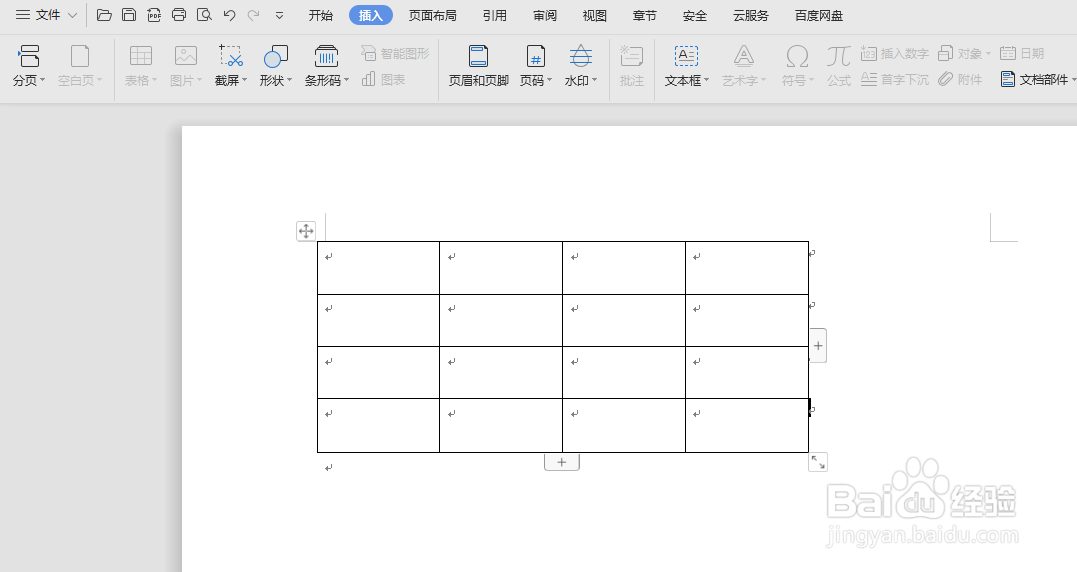Go to the 引用 tab
Screen dimensions: 1077x572
click(x=495, y=15)
